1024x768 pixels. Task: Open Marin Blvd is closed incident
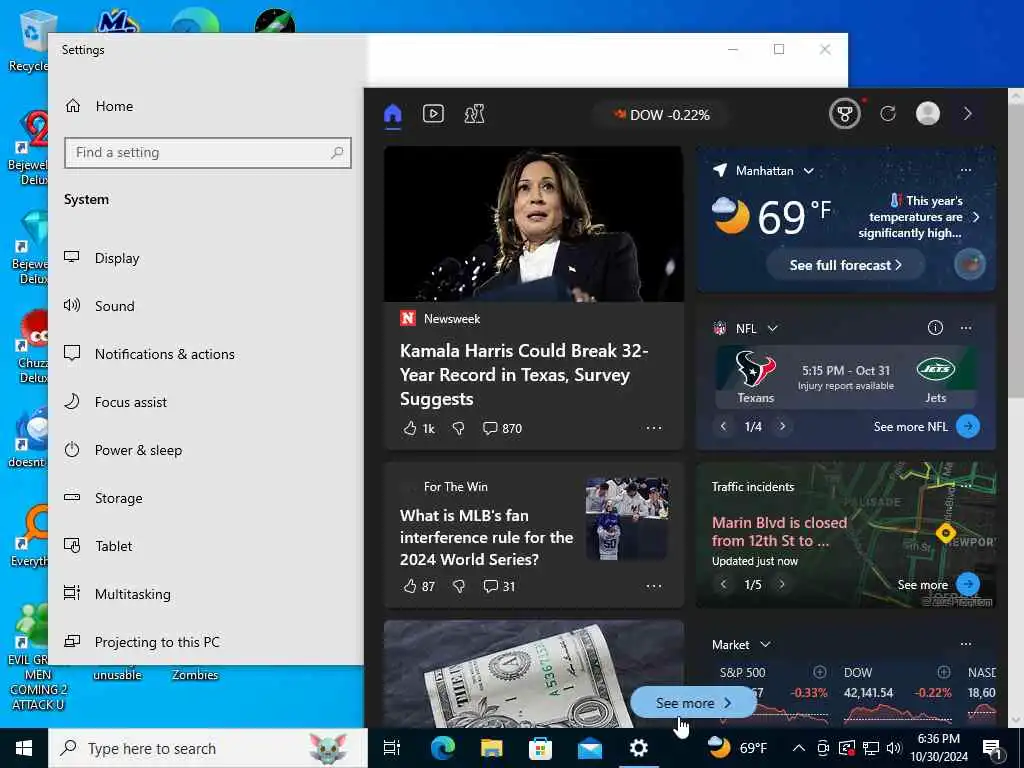point(779,532)
